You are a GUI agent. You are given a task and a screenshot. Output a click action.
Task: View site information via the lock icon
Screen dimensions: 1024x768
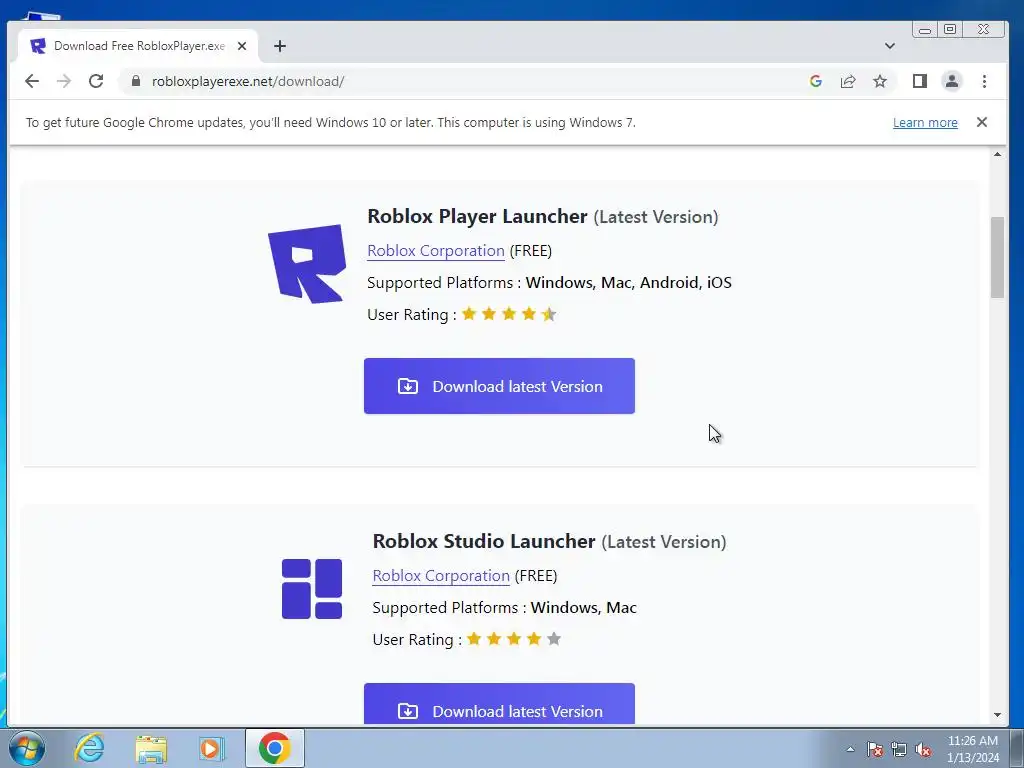(x=136, y=81)
